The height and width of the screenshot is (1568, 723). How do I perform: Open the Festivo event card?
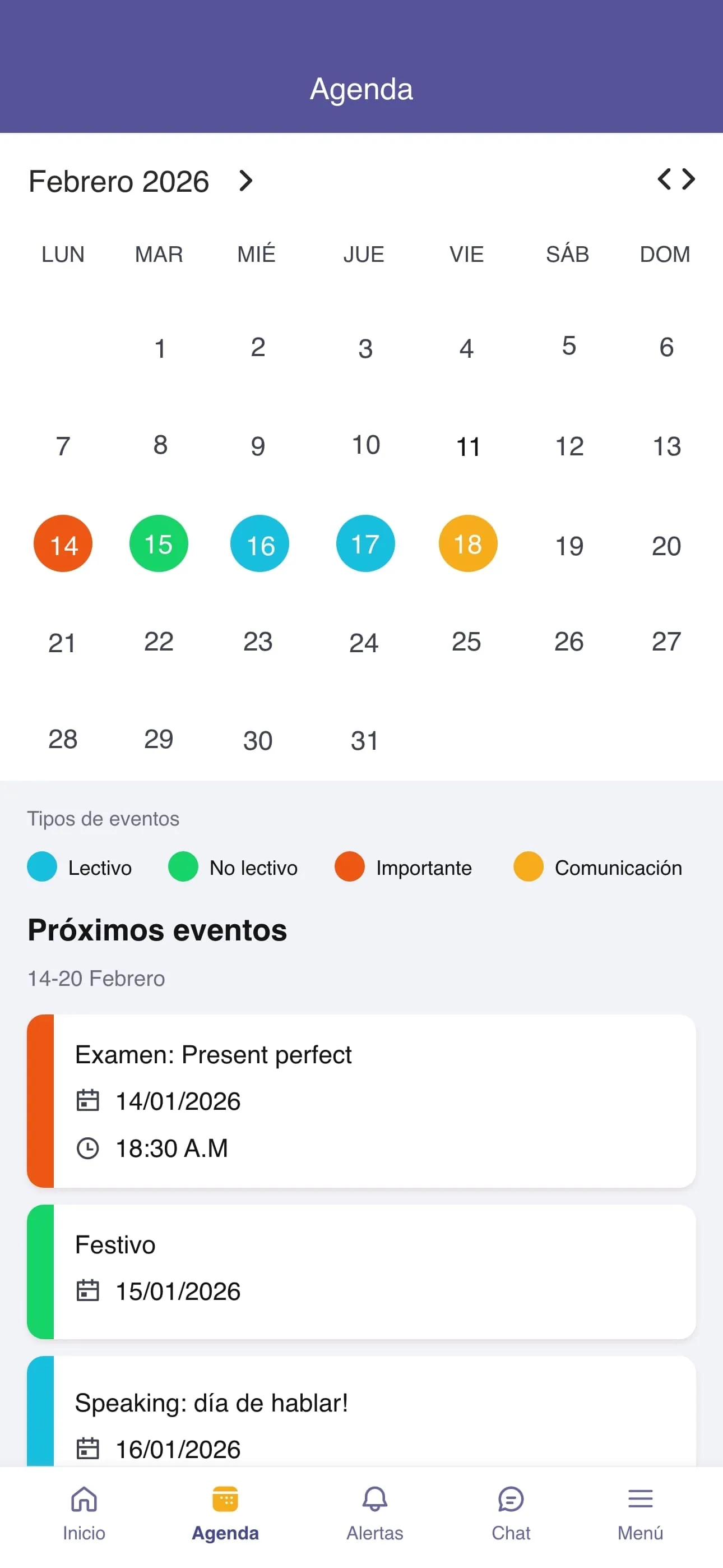tap(361, 1272)
